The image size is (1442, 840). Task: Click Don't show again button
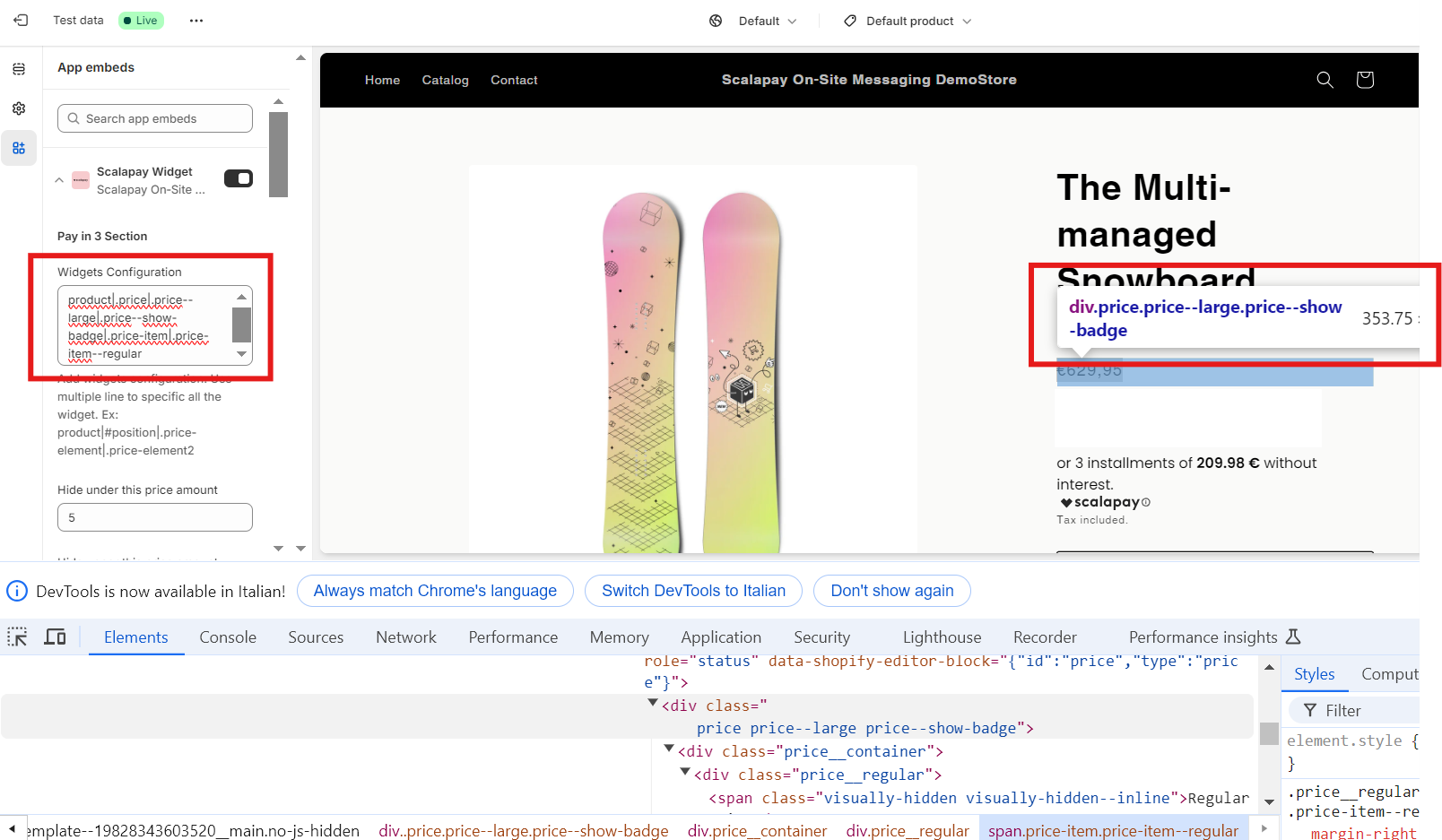coord(892,591)
